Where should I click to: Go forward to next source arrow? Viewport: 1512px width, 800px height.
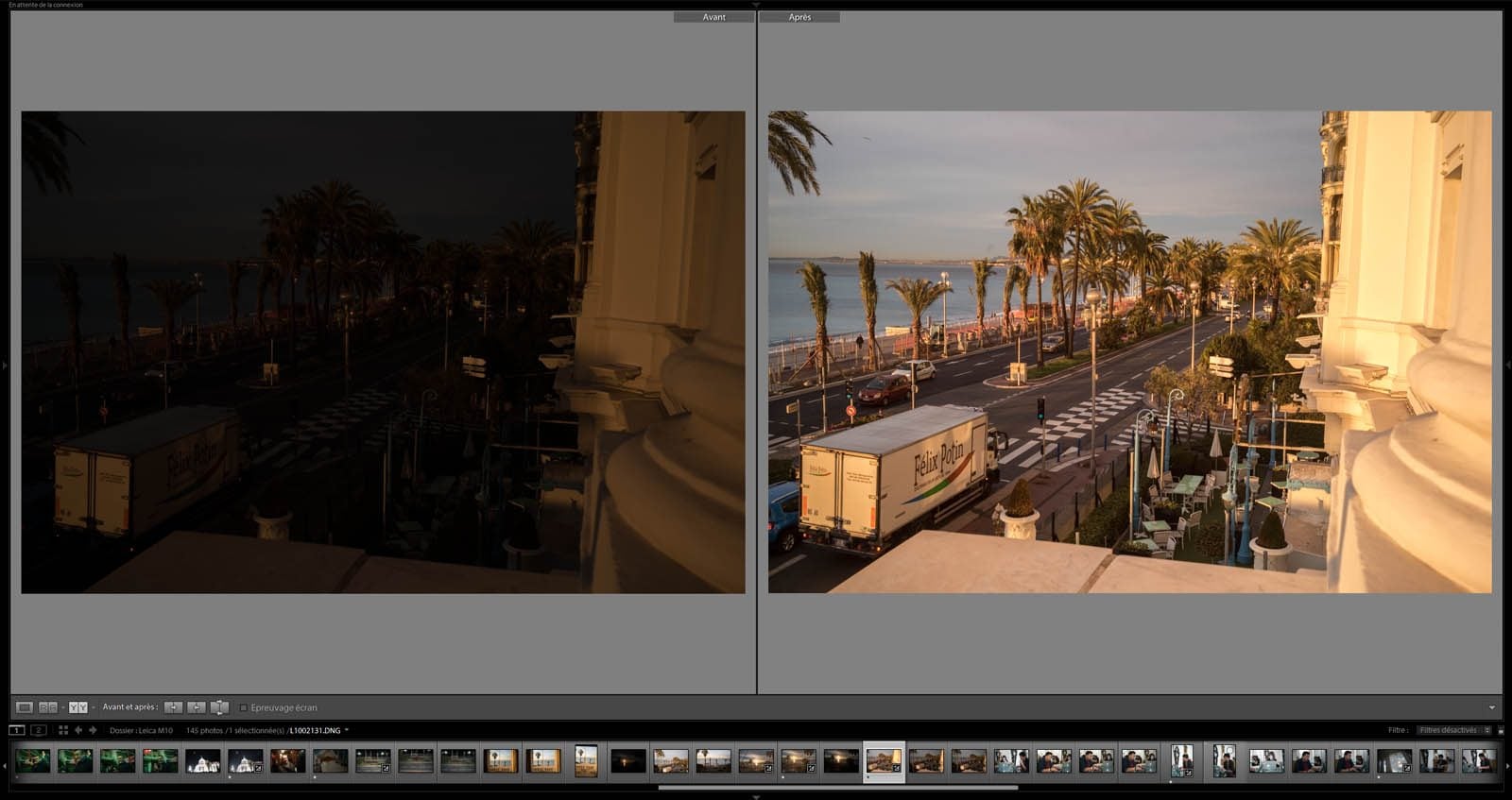pyautogui.click(x=93, y=730)
